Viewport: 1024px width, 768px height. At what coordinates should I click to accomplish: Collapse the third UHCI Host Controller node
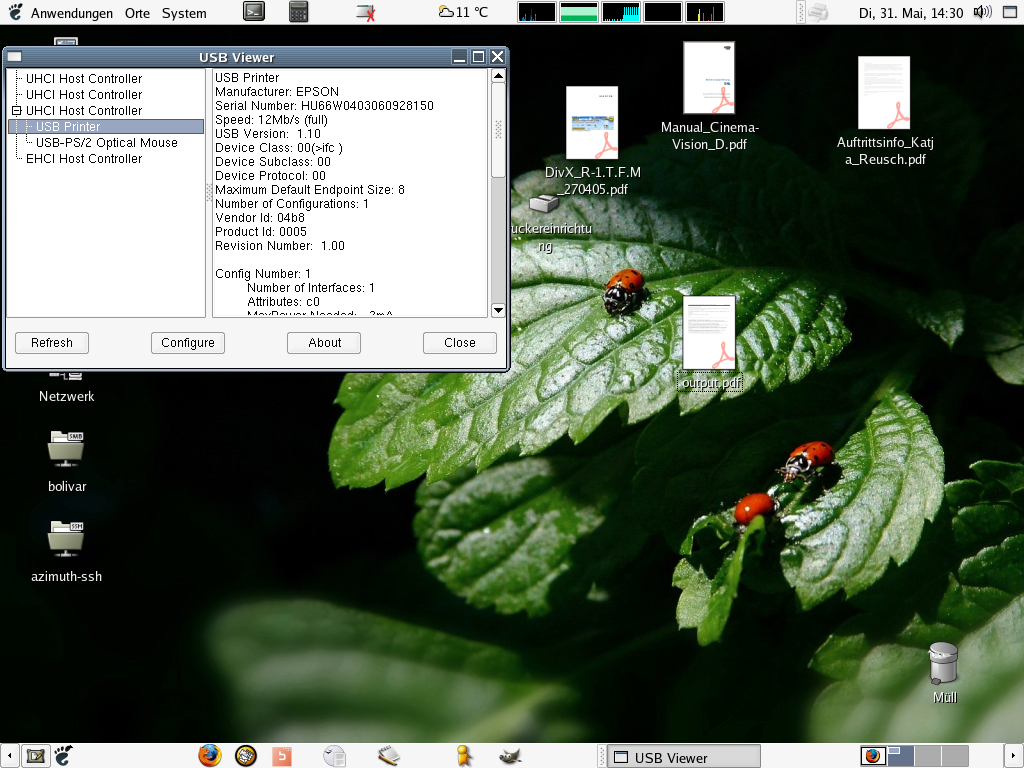click(16, 111)
